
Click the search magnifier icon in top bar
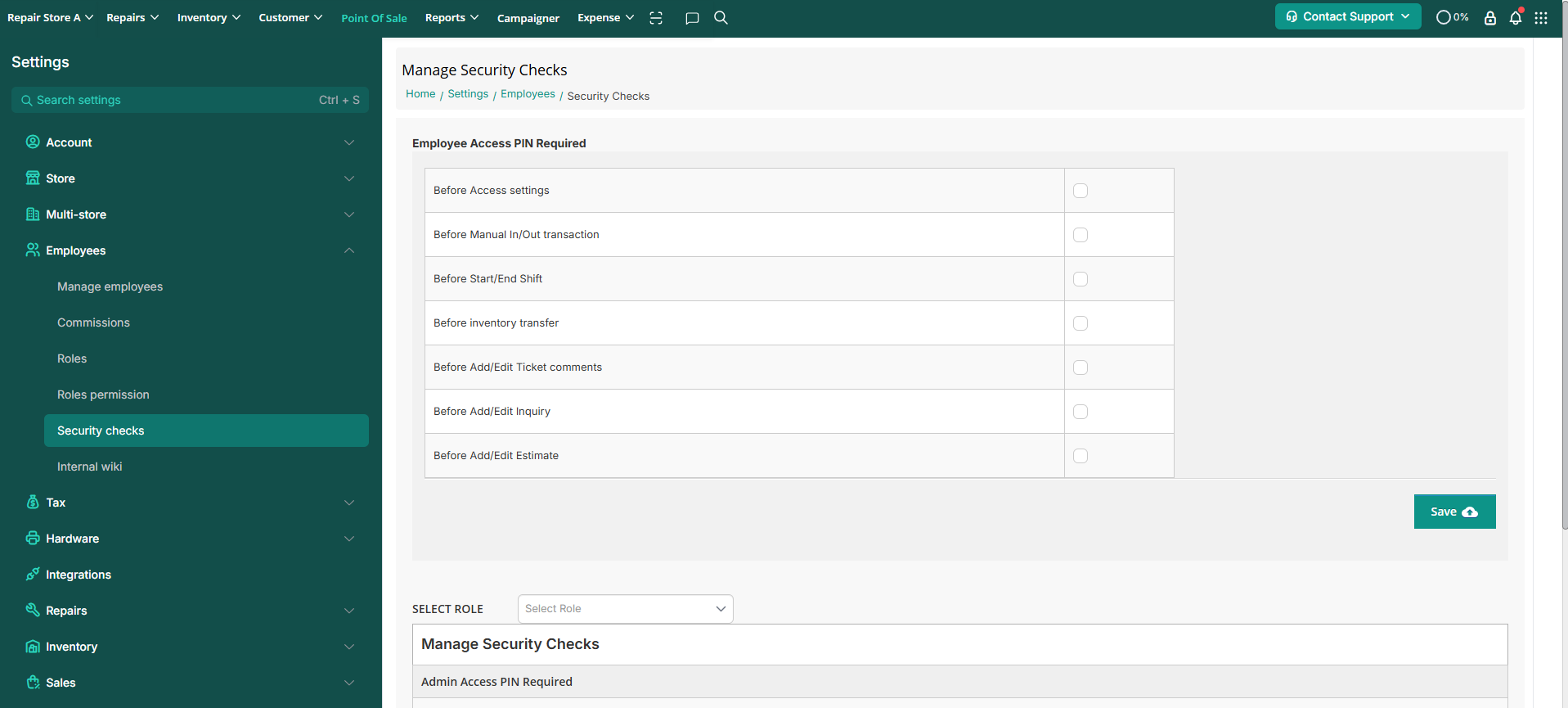[721, 18]
